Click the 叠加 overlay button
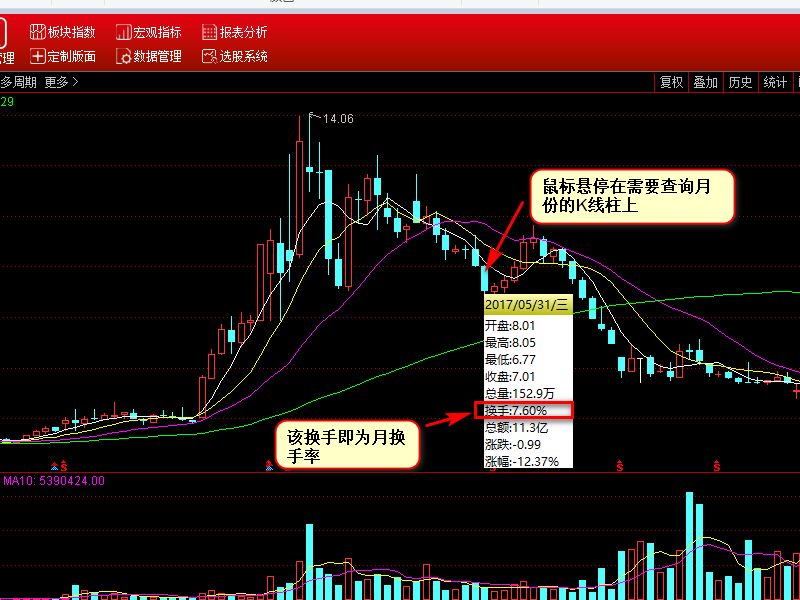800x600 pixels. (705, 82)
